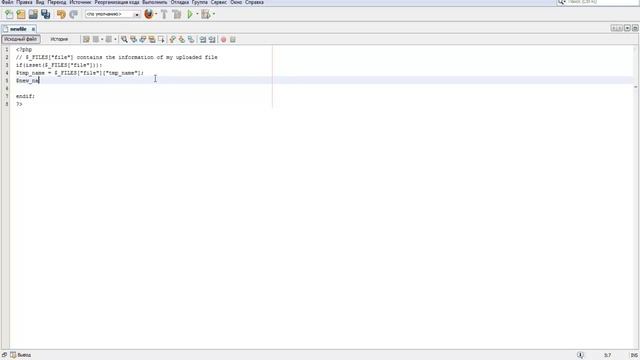Show opened documents list dropdown button
This screenshot has width=640, height=360.
coord(627,28)
